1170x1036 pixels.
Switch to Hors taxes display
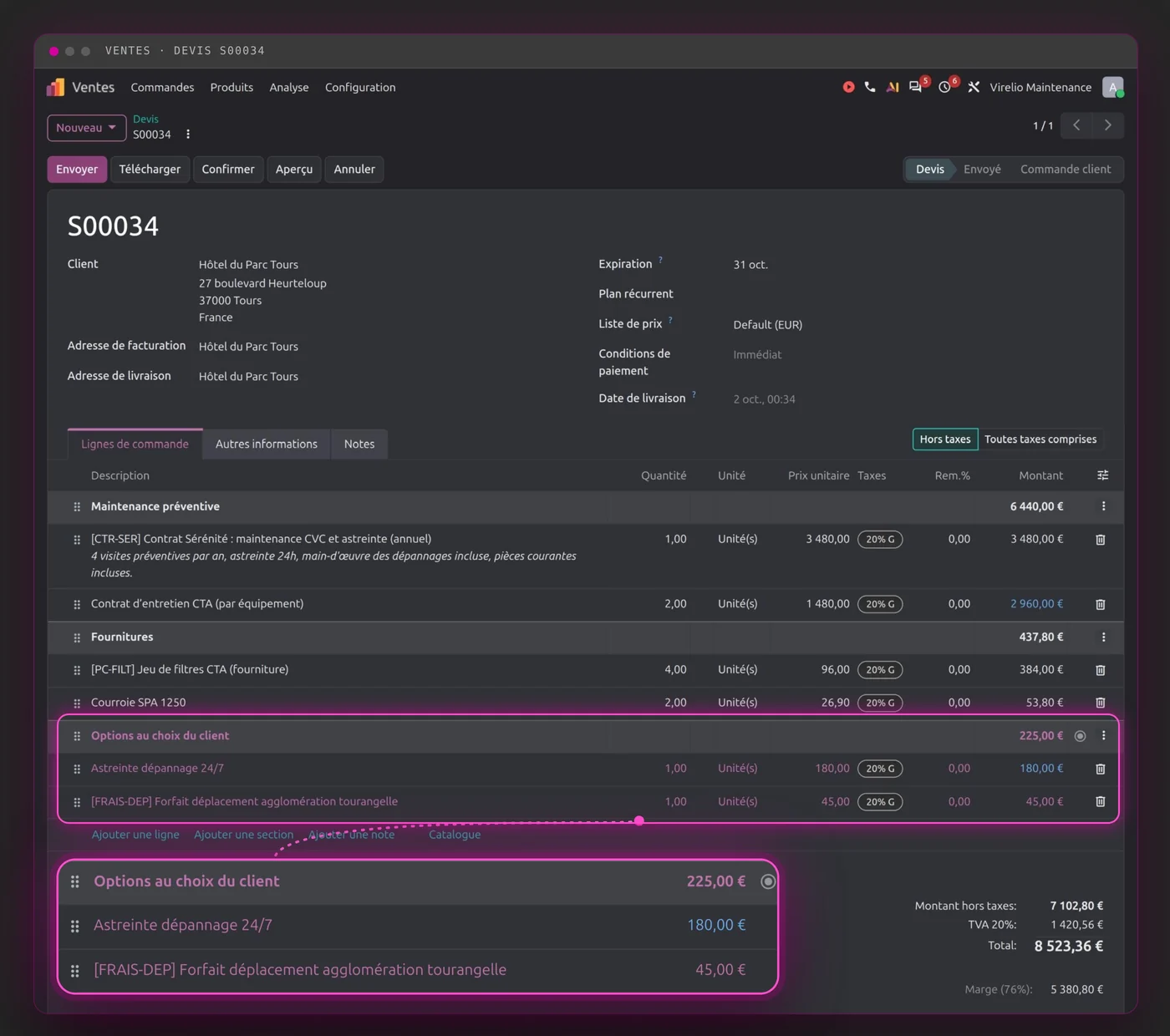coord(945,439)
